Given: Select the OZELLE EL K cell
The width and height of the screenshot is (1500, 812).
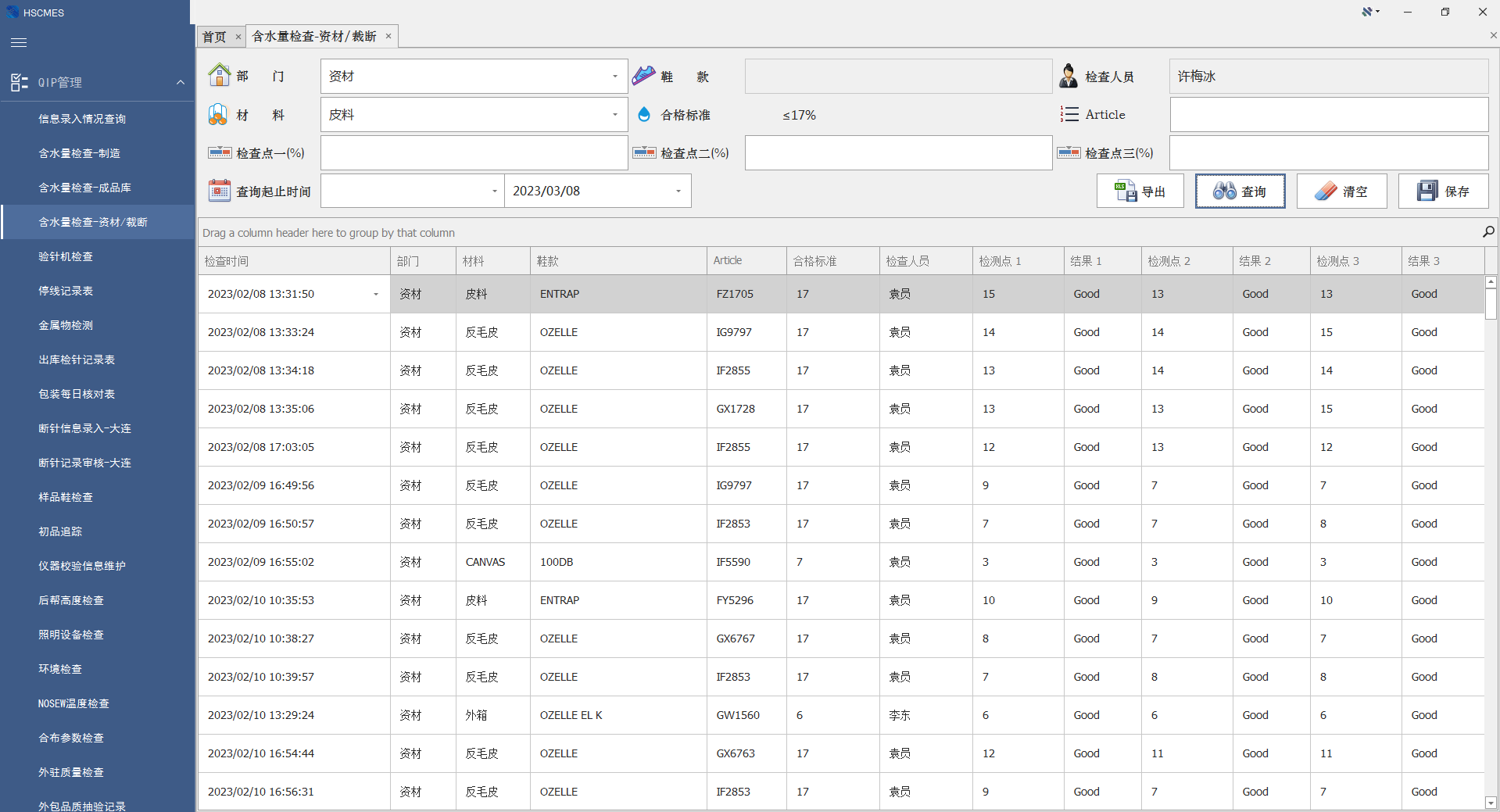Looking at the screenshot, I should [x=618, y=715].
